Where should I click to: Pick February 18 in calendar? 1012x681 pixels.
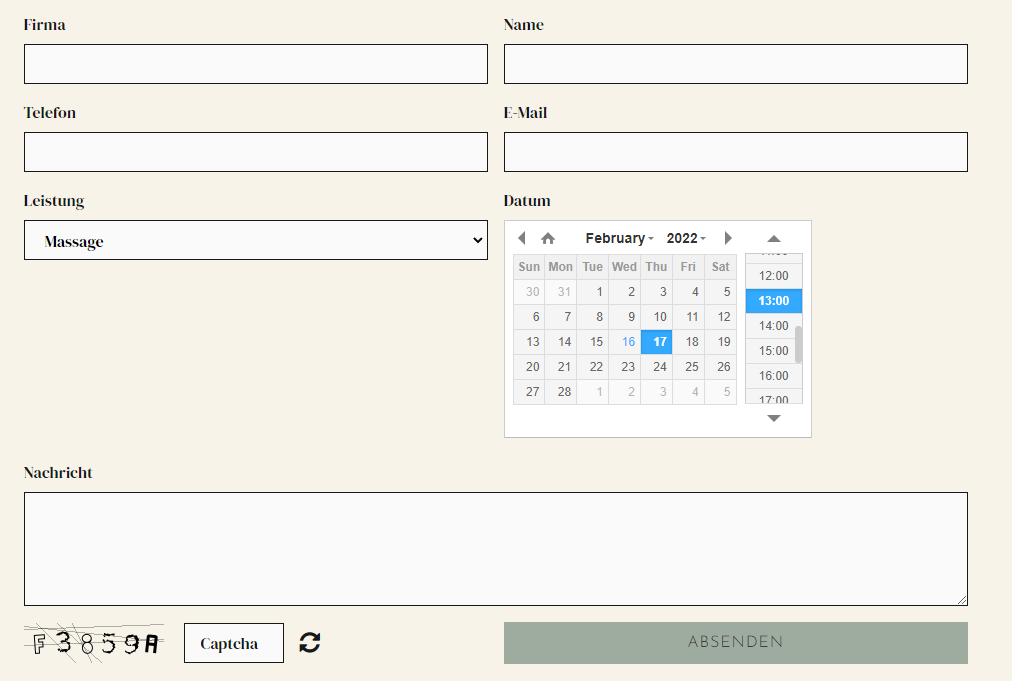689,342
